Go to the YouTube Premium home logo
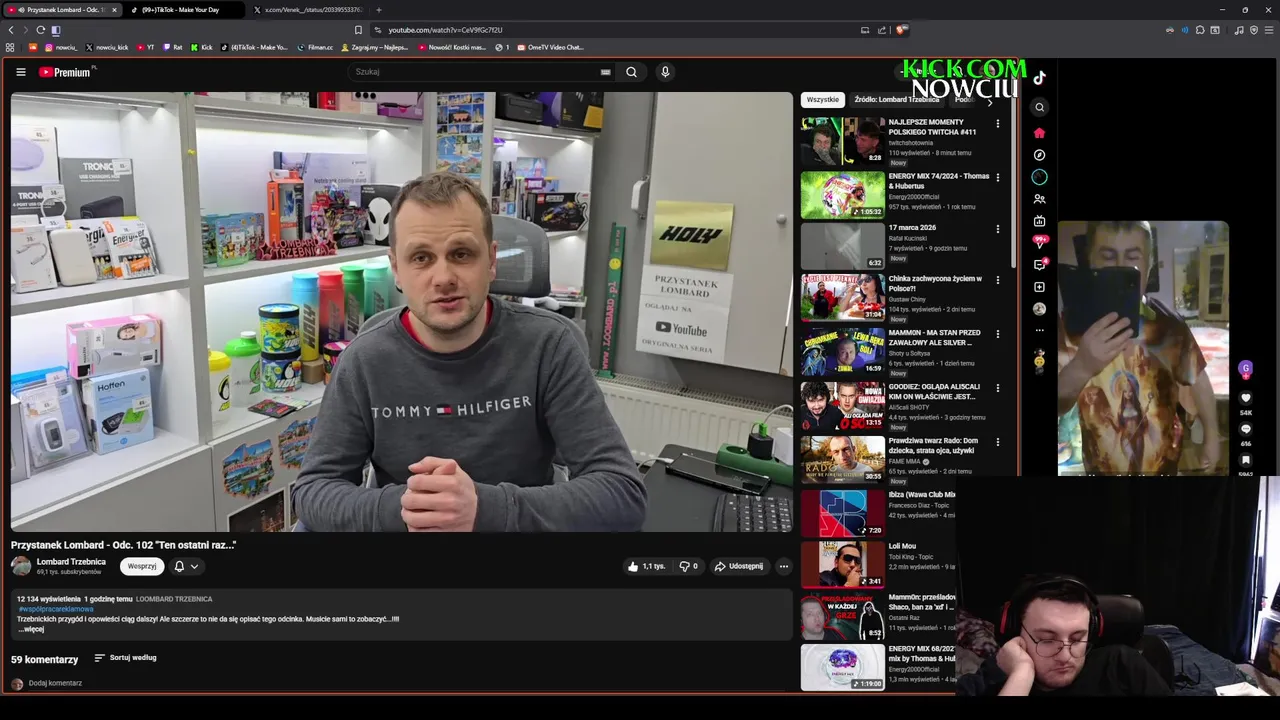The height and width of the screenshot is (720, 1280). (x=66, y=72)
